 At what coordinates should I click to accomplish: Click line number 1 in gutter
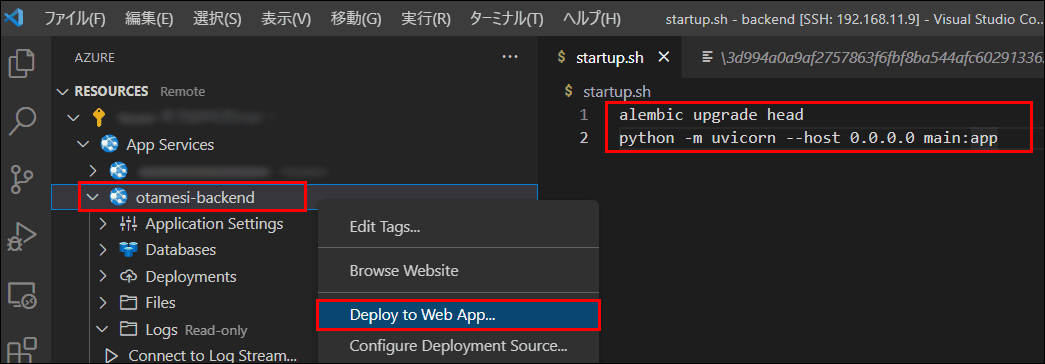point(584,115)
